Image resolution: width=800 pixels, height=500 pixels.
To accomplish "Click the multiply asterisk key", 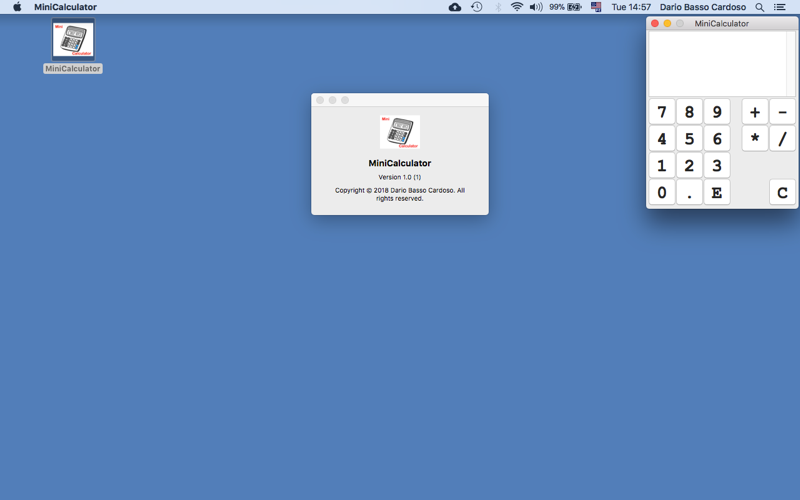I will coord(755,139).
